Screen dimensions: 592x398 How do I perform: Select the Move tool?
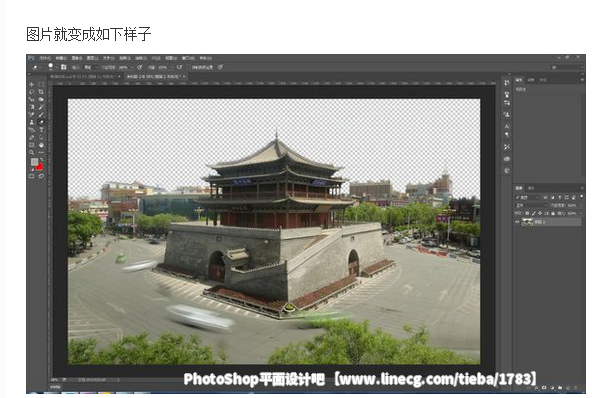click(x=32, y=84)
